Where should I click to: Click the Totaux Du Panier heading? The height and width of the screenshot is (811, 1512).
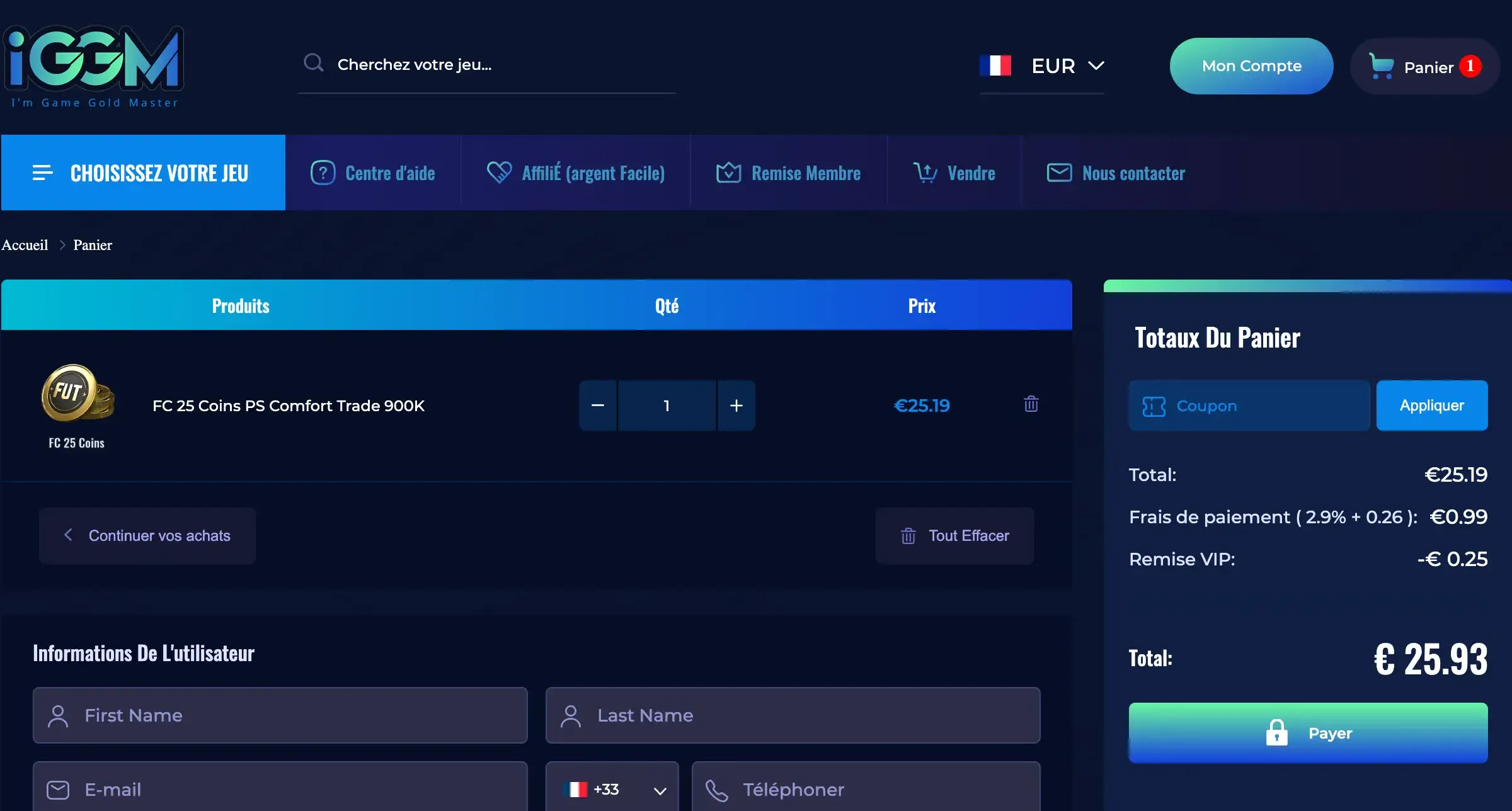[1217, 337]
